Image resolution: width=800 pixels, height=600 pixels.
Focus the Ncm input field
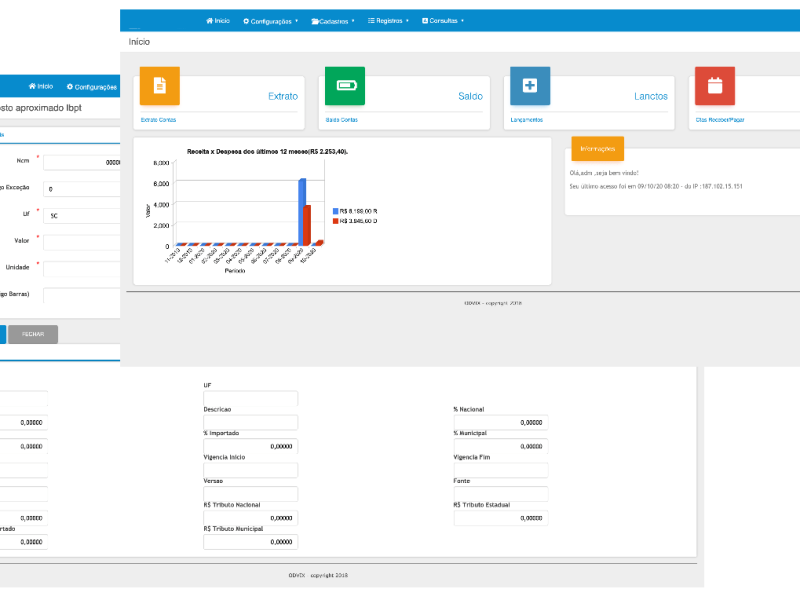[82, 163]
